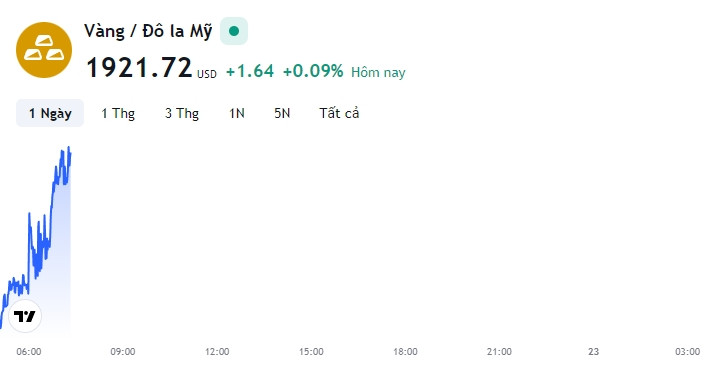Switch to the 3 Thg range

coord(182,113)
